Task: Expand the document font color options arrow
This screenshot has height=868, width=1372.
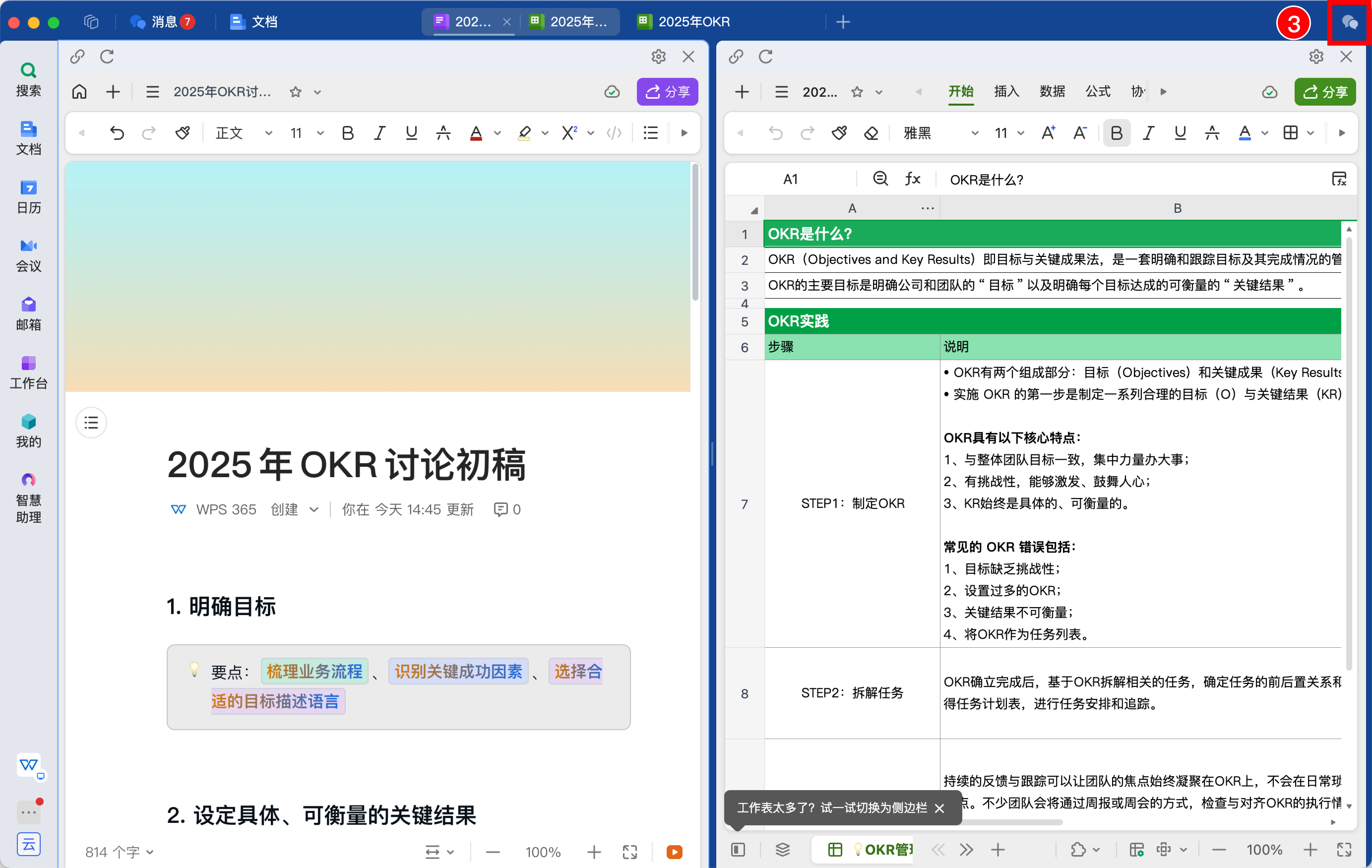Action: pos(498,133)
